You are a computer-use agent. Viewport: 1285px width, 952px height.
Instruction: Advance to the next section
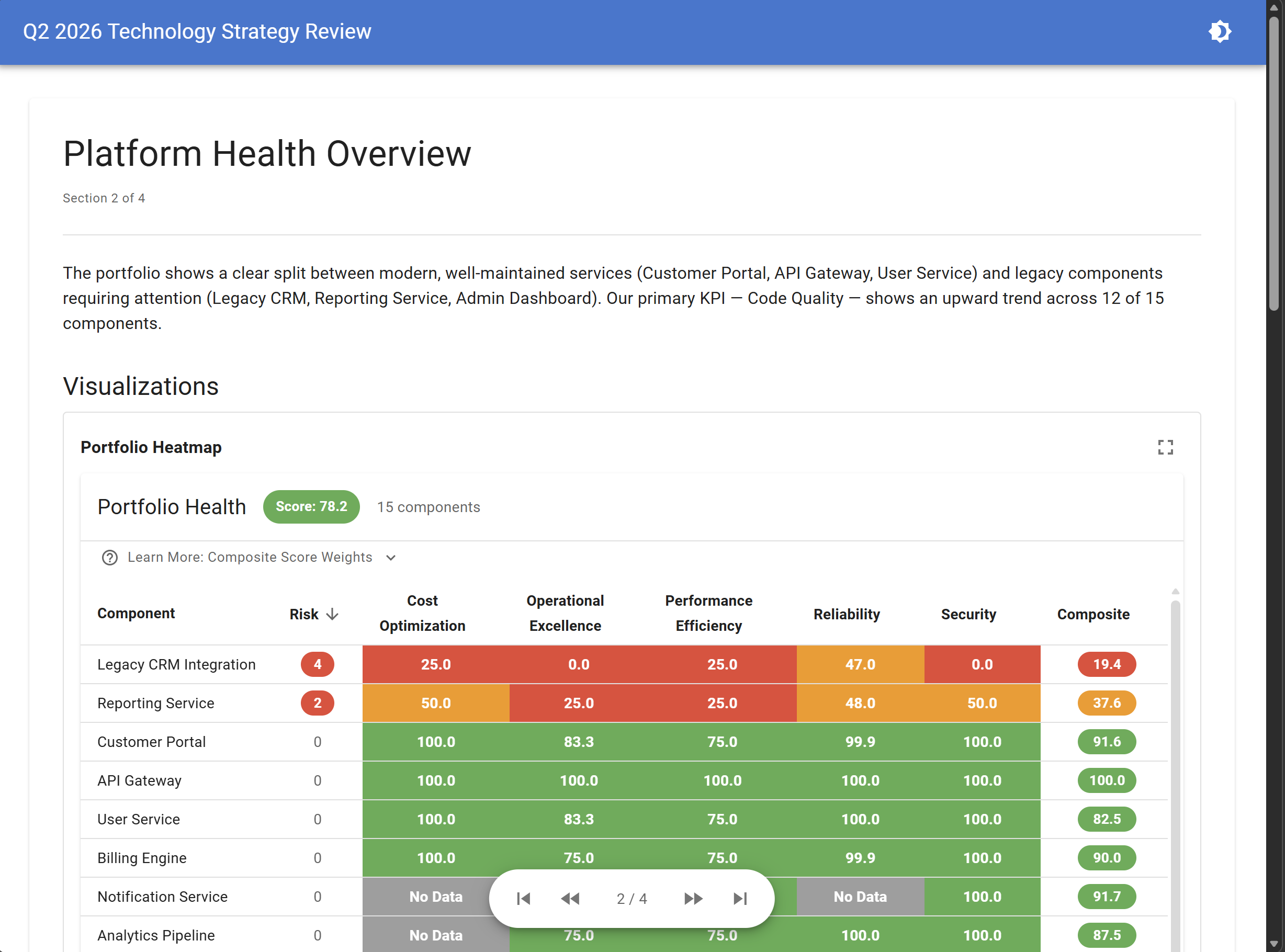tap(693, 899)
